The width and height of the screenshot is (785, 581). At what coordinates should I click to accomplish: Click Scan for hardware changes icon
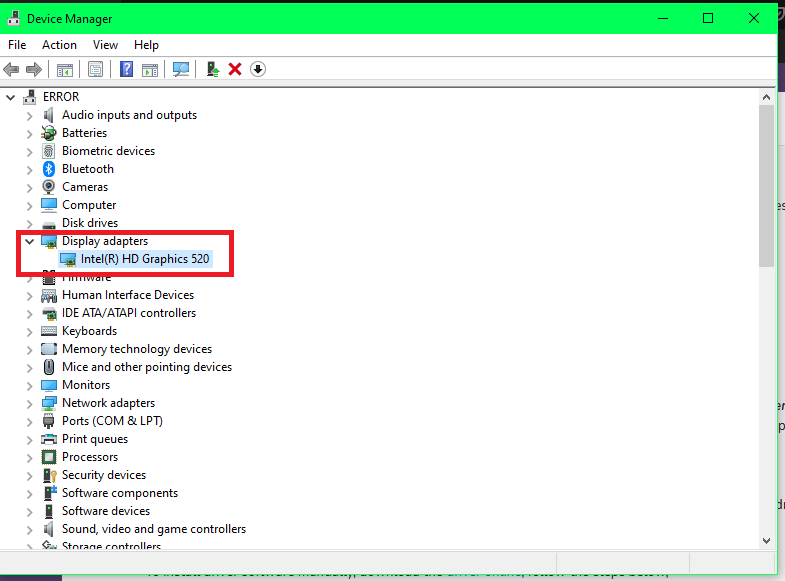coord(181,69)
